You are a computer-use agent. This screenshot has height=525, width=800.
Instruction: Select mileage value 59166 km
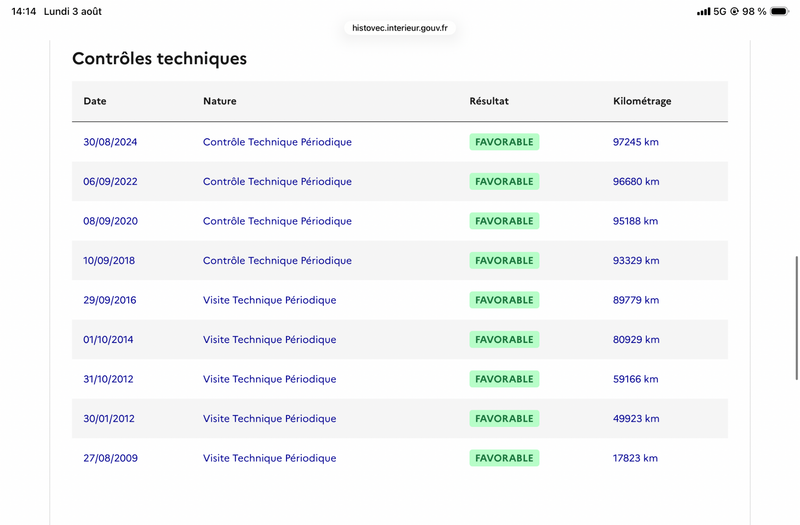[635, 379]
